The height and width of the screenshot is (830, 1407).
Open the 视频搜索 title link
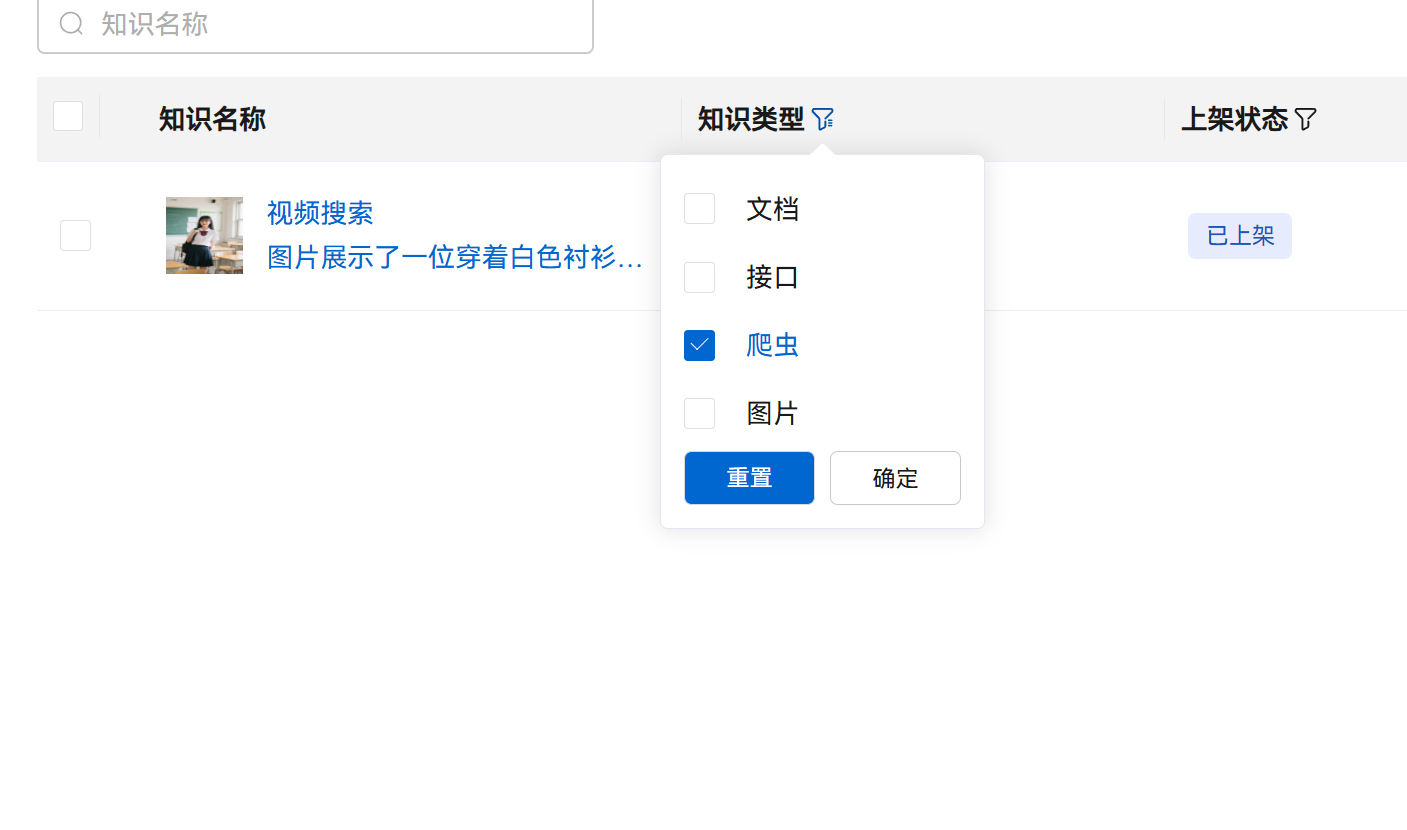coord(320,213)
